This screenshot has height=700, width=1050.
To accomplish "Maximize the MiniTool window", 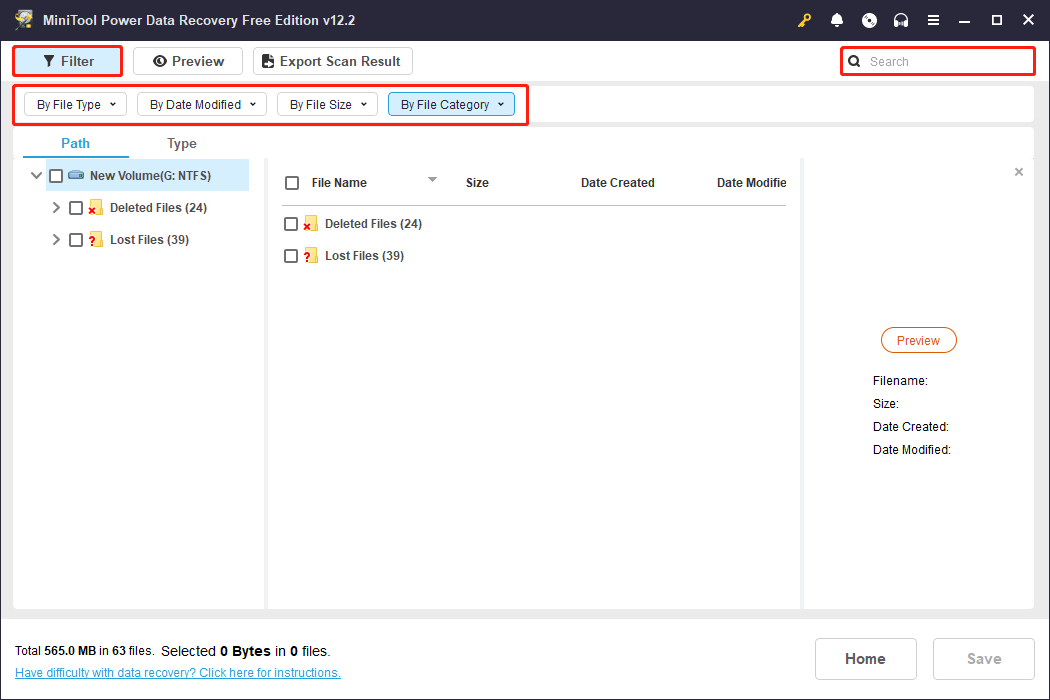I will [x=996, y=20].
